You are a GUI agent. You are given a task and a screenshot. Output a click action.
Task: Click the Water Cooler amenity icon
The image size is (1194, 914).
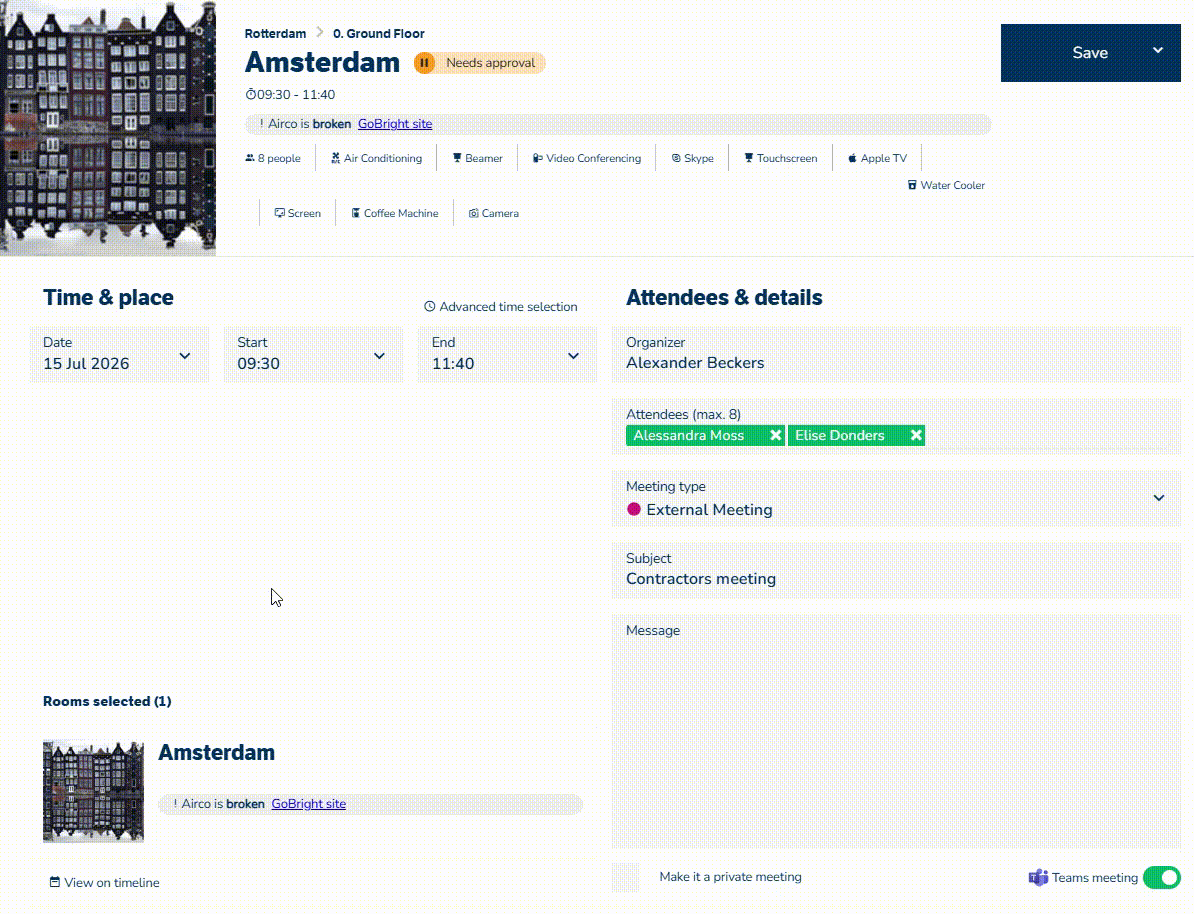click(x=912, y=185)
